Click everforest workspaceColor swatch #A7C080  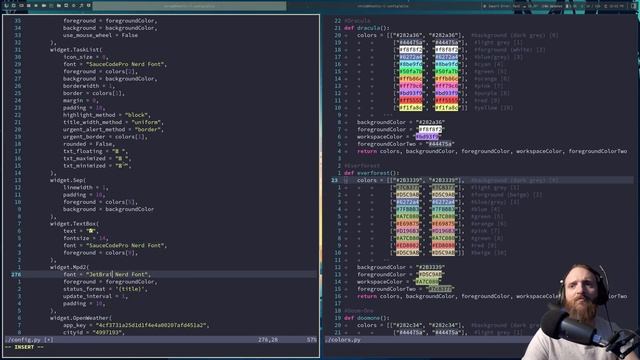point(427,282)
